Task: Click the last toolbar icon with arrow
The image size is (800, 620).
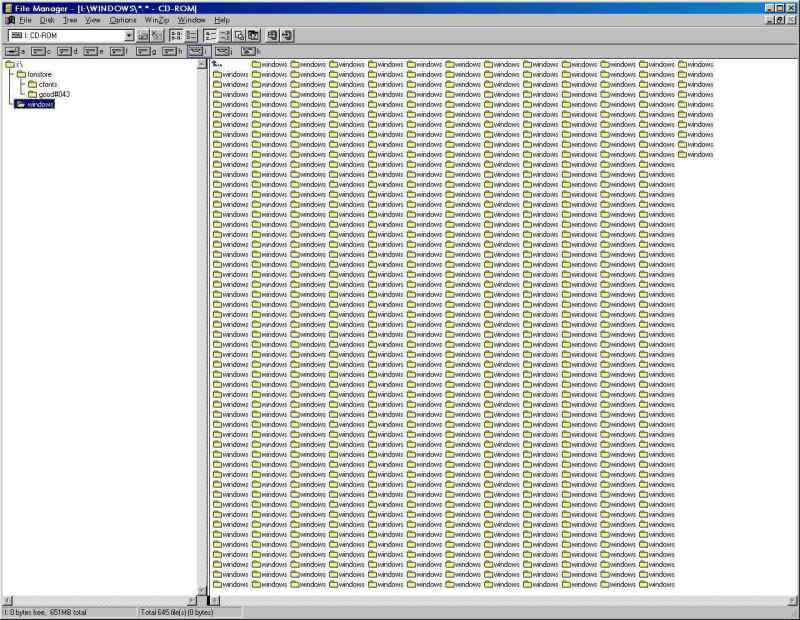Action: click(287, 35)
